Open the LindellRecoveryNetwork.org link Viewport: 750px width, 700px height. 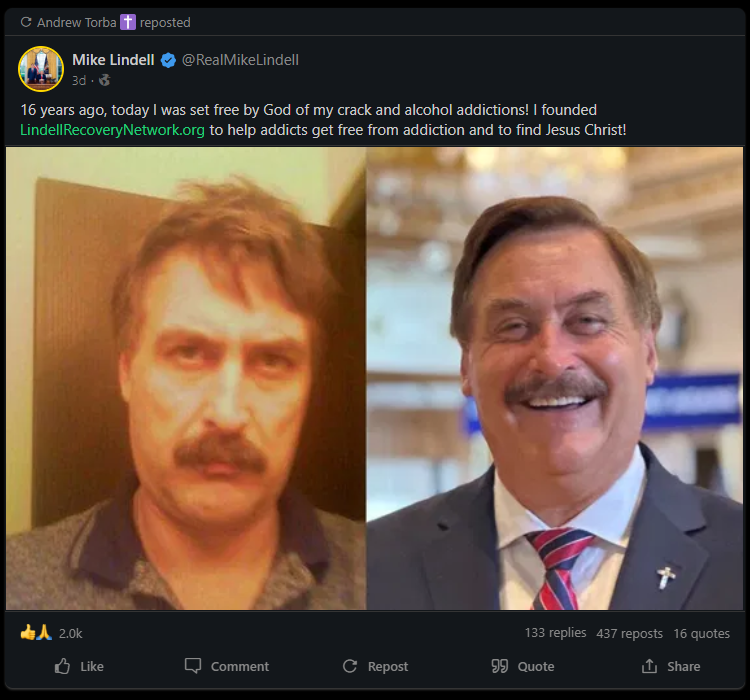click(x=114, y=130)
